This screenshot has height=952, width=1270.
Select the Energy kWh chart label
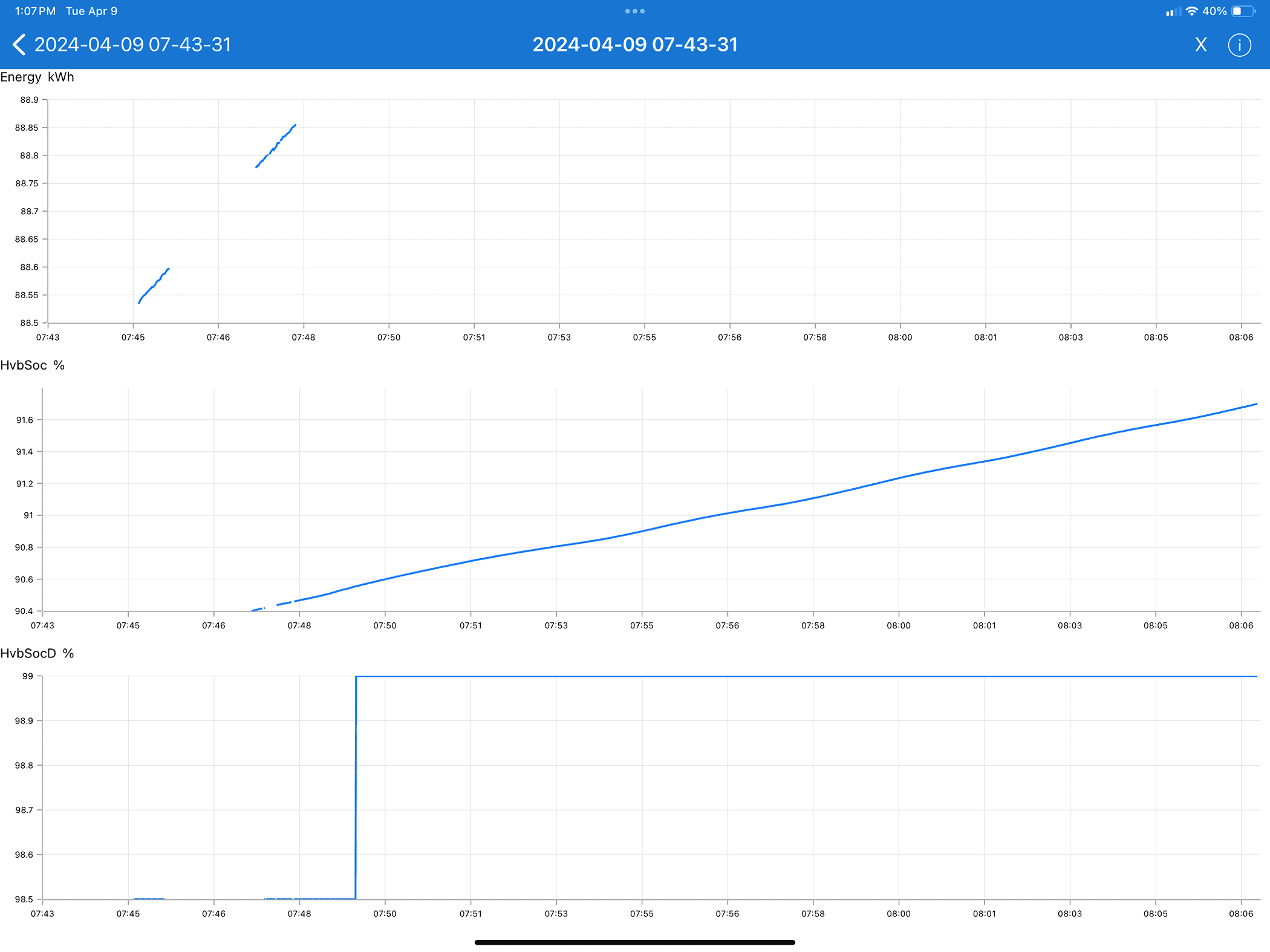[37, 77]
